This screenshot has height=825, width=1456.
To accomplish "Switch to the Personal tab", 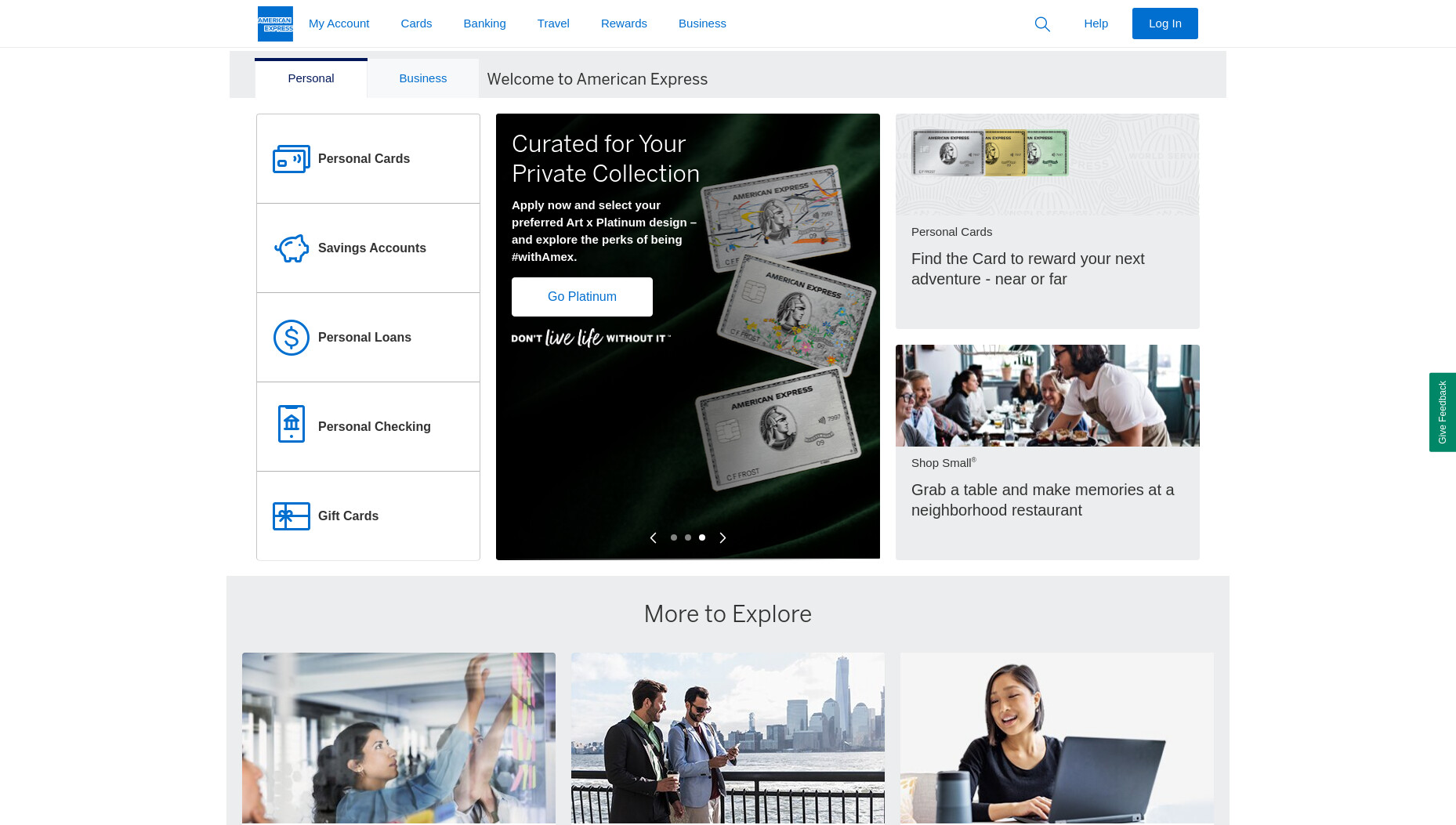I will tap(311, 78).
